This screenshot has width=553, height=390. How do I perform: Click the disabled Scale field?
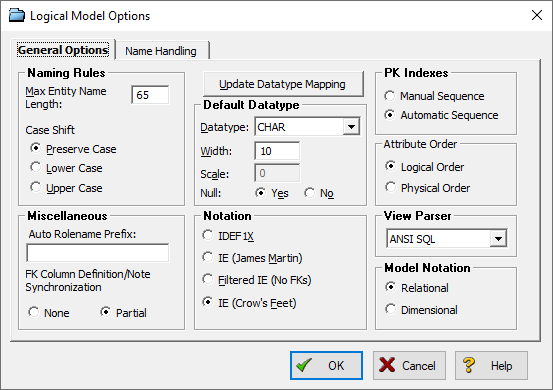(277, 173)
